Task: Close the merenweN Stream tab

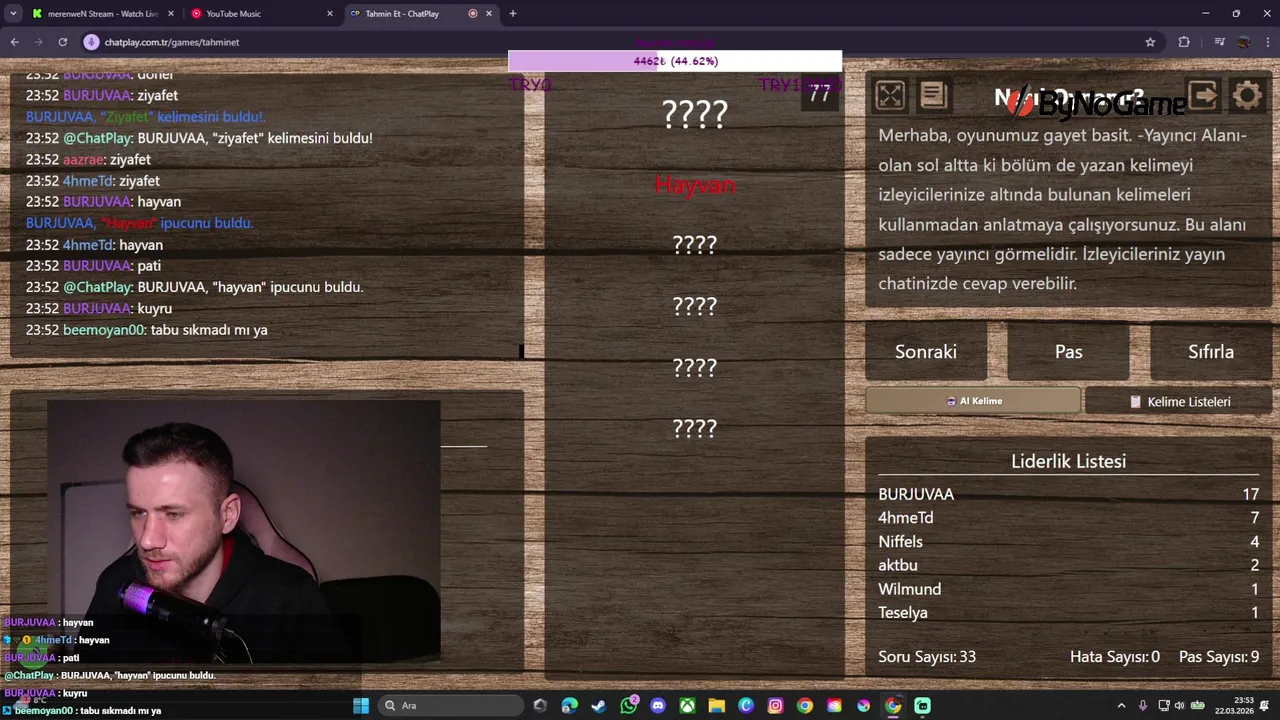Action: click(x=171, y=14)
